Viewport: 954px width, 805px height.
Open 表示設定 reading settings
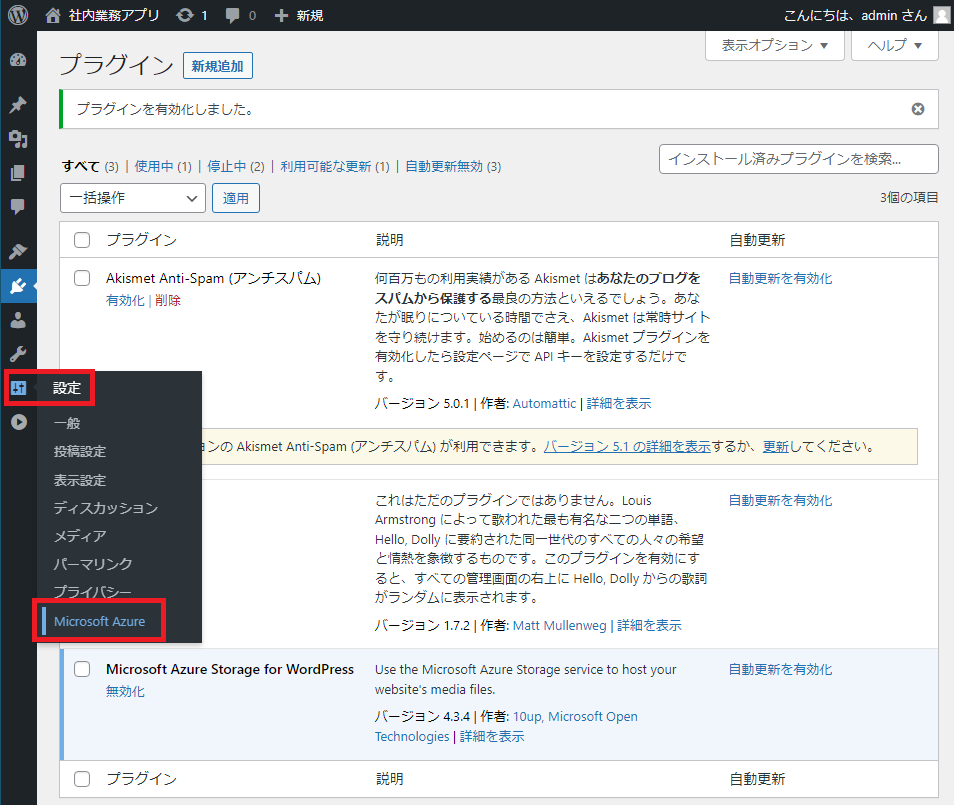[80, 480]
